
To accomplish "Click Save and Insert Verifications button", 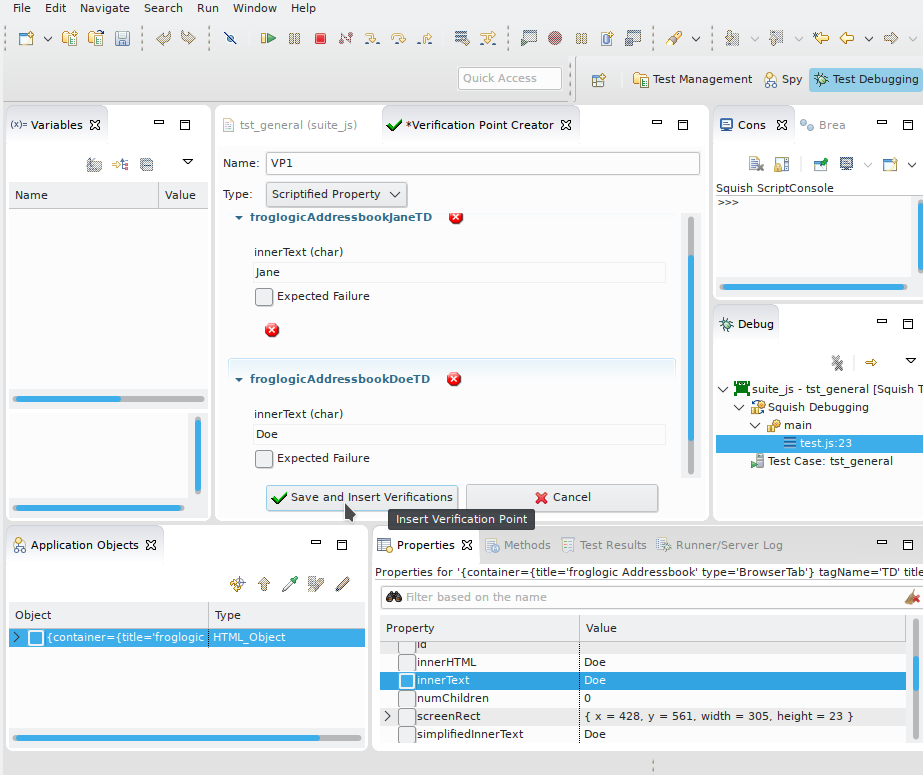I will pyautogui.click(x=361, y=497).
